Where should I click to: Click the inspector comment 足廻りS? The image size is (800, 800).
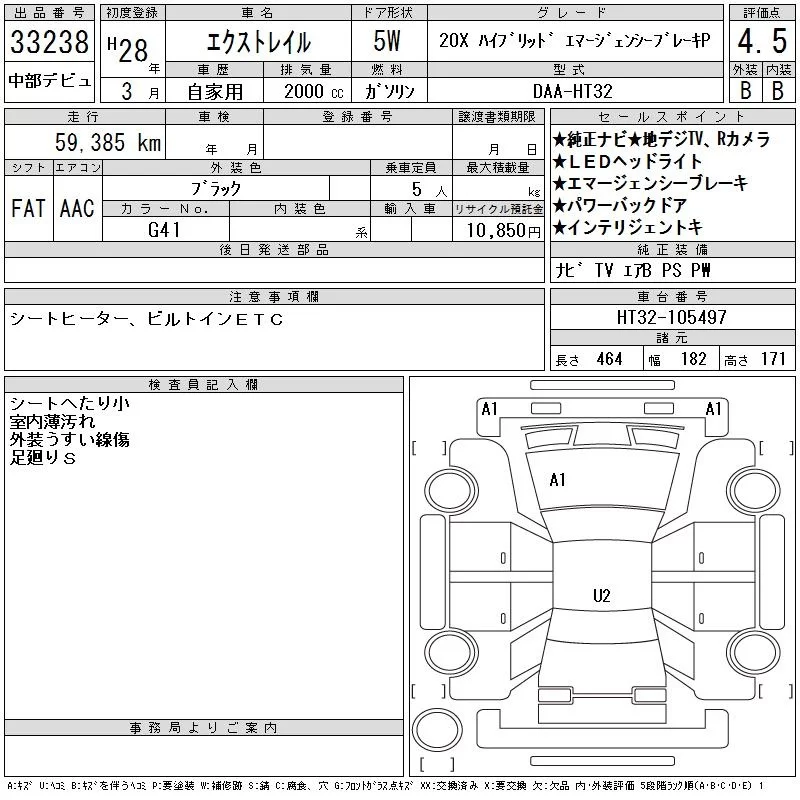point(43,458)
